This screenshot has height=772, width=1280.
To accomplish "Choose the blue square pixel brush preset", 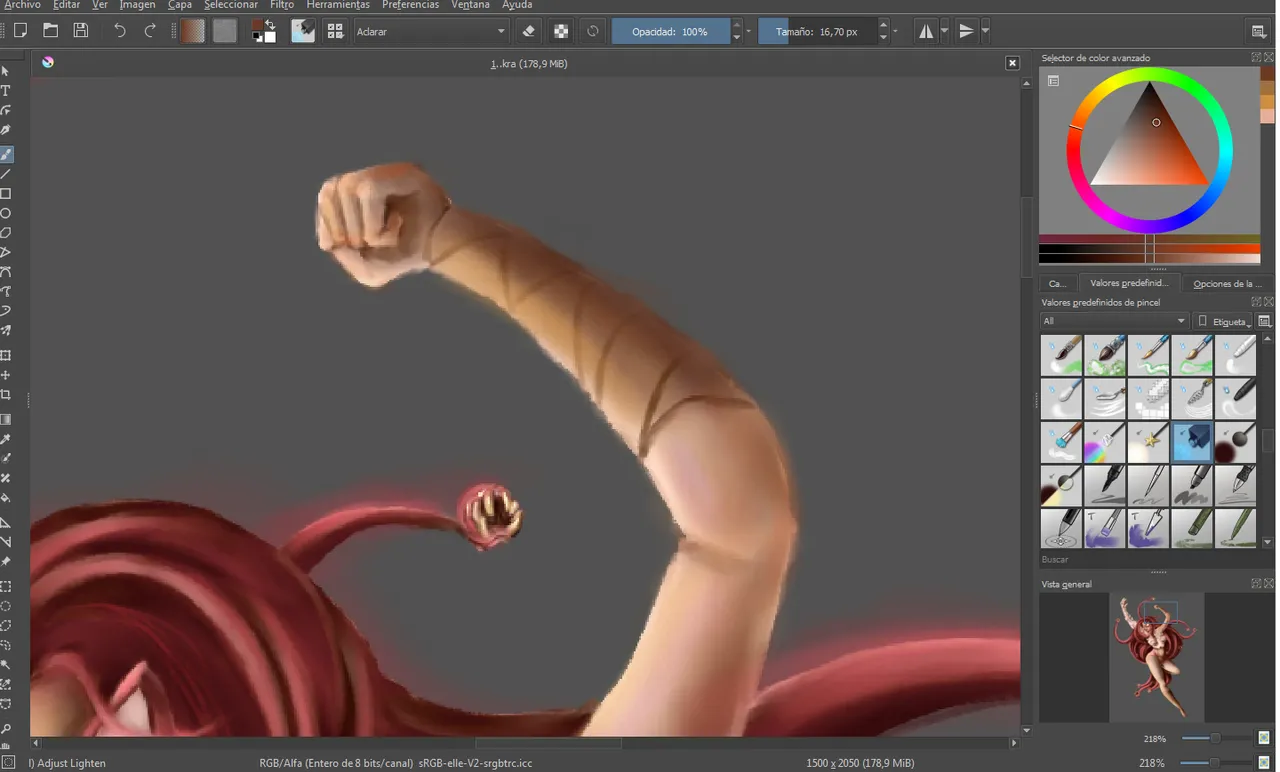I will tap(1192, 442).
